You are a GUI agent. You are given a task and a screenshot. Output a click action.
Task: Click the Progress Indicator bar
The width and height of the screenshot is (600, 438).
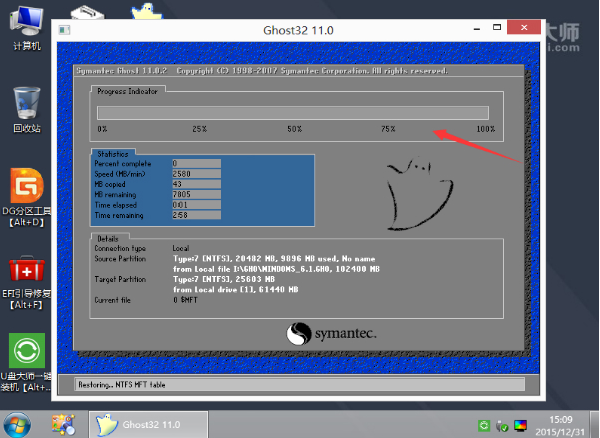point(292,113)
